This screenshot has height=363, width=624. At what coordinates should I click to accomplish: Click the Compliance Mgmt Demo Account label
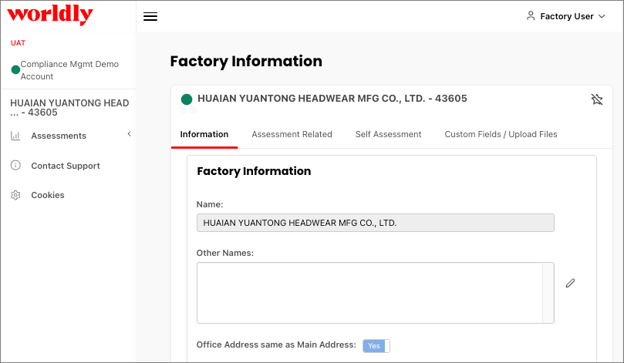70,70
